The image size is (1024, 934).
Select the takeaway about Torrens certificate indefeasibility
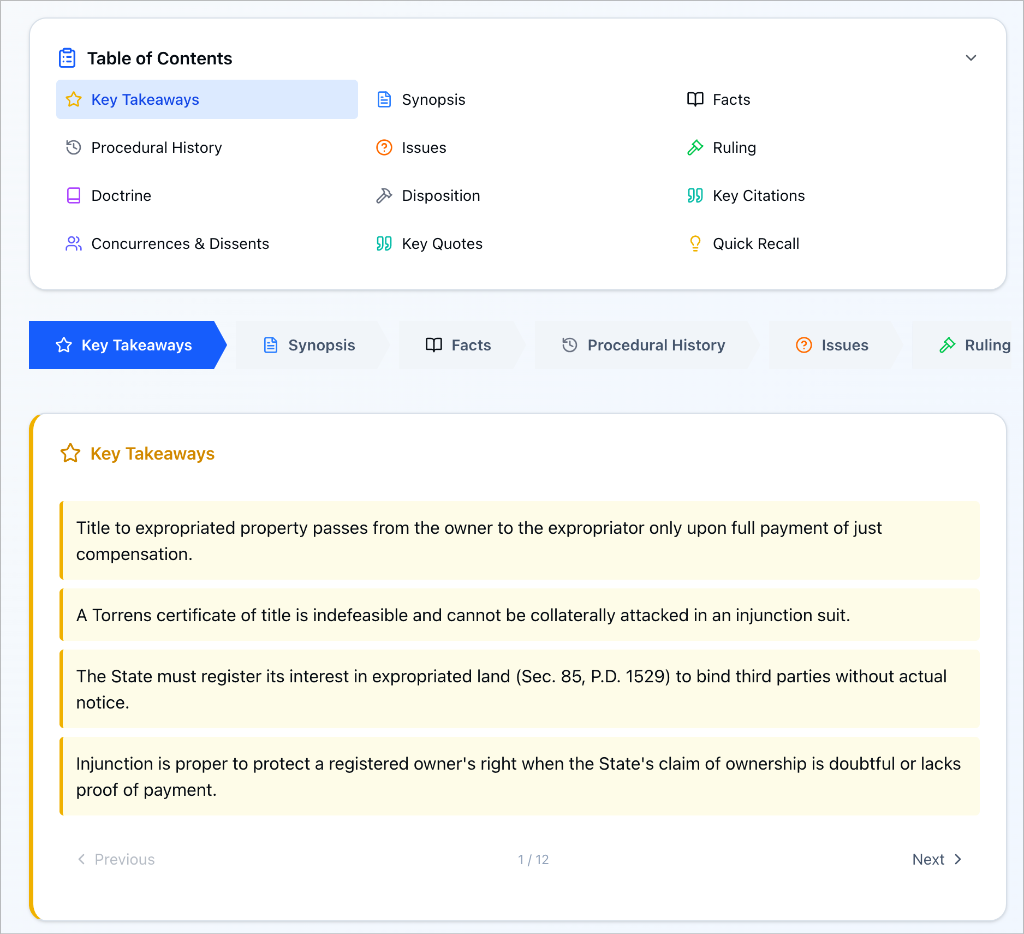[x=520, y=615]
